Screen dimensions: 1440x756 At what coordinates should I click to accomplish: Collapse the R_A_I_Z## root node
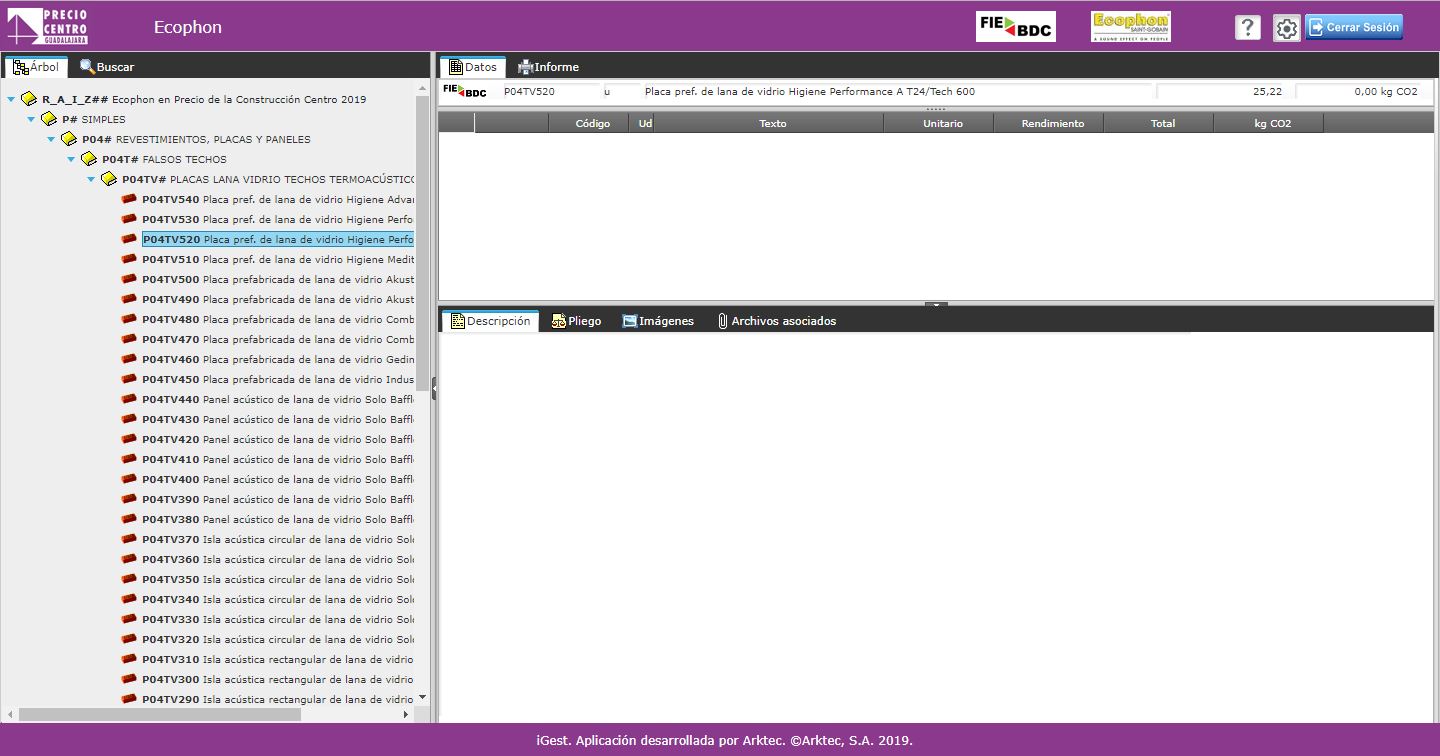(11, 99)
